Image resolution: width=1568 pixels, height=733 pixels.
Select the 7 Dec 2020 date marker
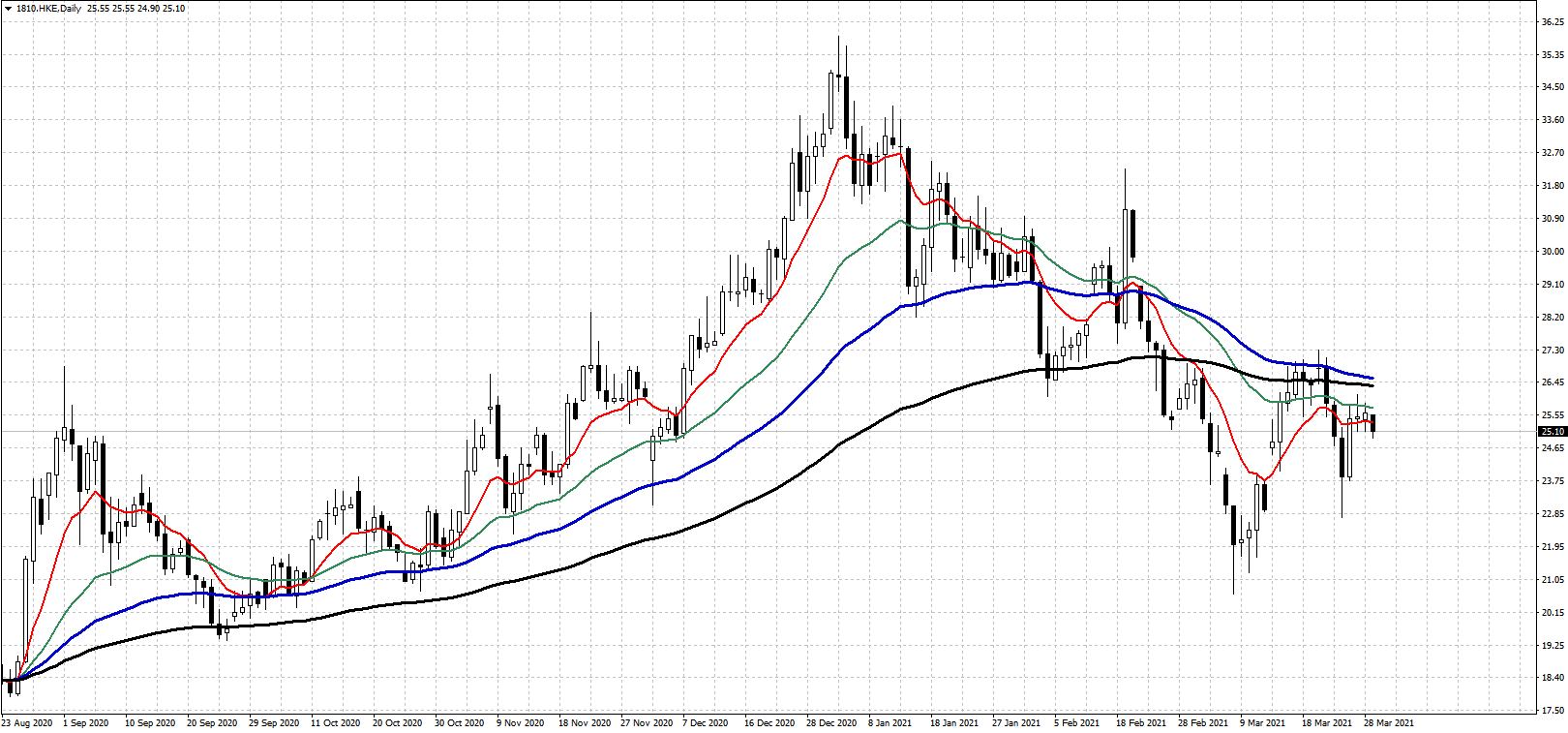pyautogui.click(x=706, y=723)
